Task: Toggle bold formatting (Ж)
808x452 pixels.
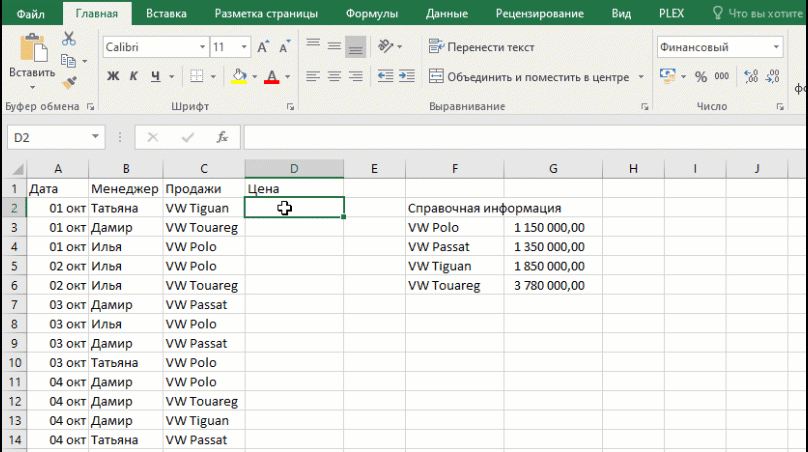Action: pos(113,76)
